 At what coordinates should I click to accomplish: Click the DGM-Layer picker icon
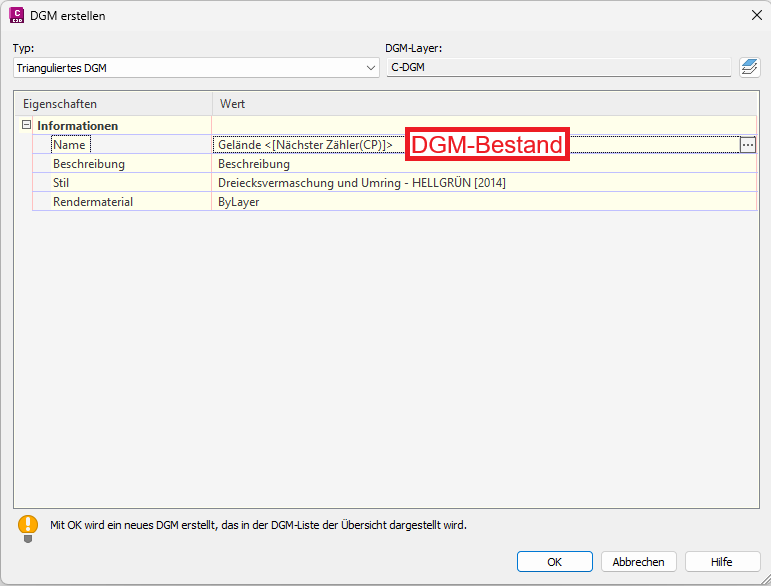click(749, 67)
